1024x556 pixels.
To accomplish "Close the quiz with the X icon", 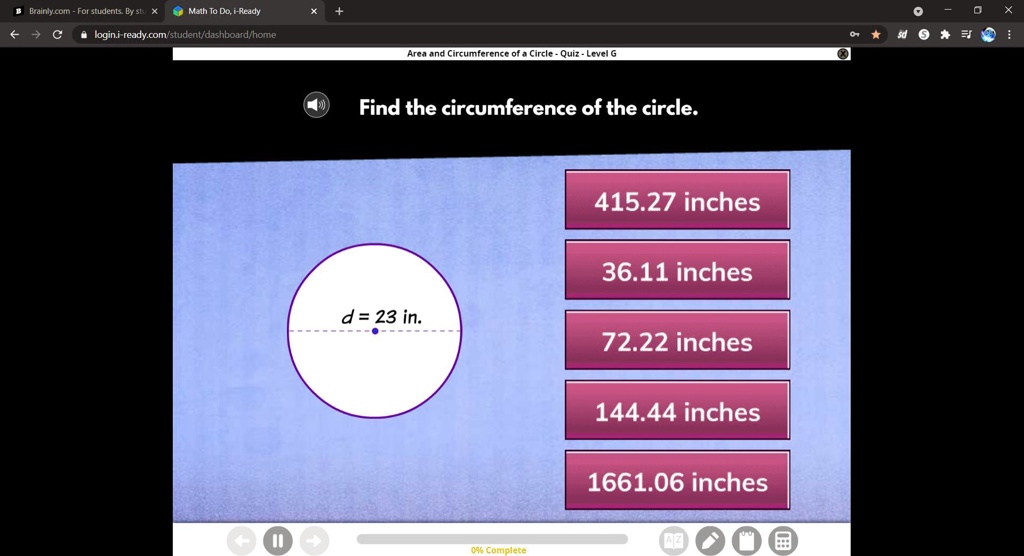I will (x=842, y=54).
